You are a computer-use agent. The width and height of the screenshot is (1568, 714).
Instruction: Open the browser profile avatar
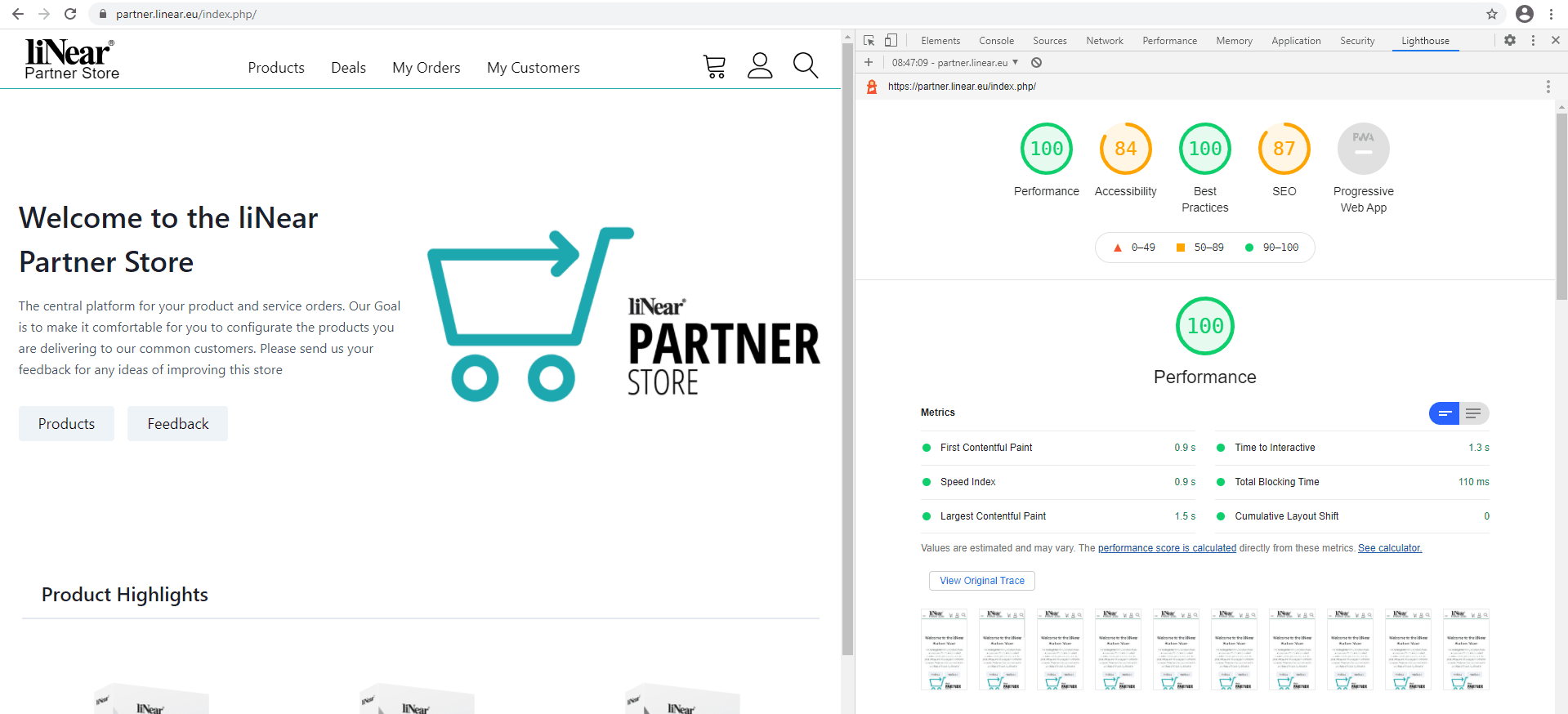tap(1525, 14)
